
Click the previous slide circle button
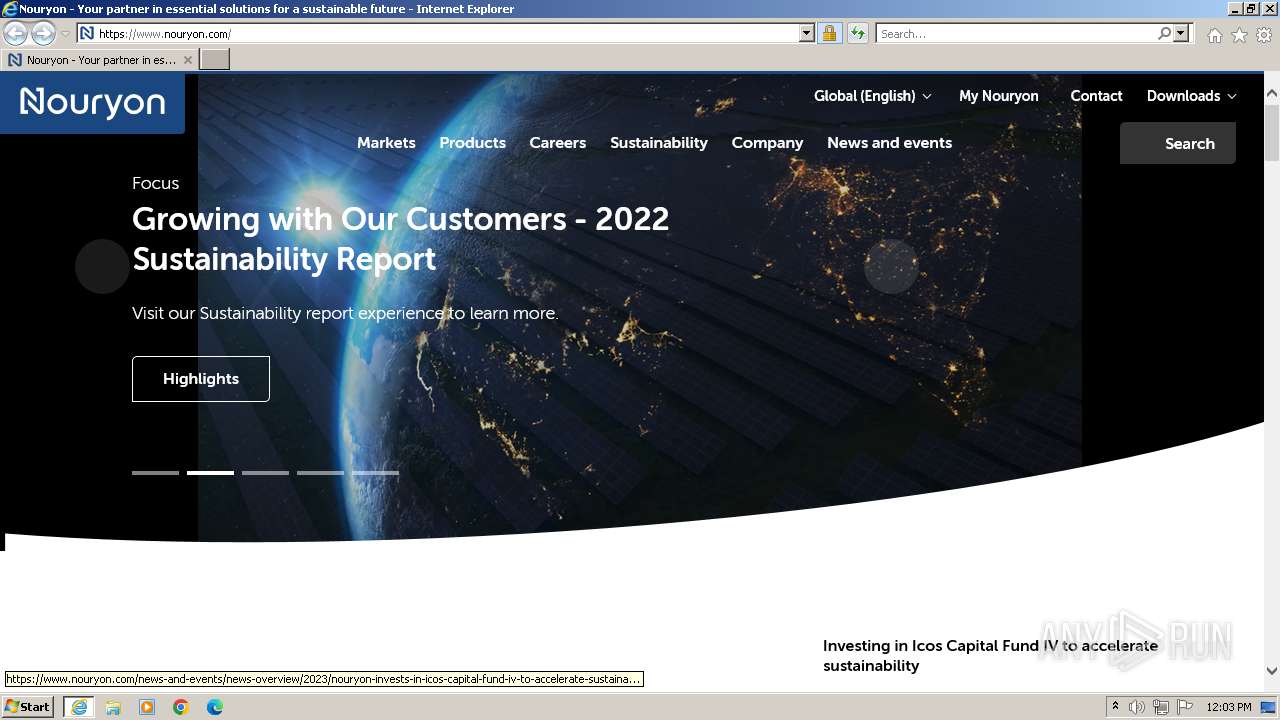click(x=102, y=266)
